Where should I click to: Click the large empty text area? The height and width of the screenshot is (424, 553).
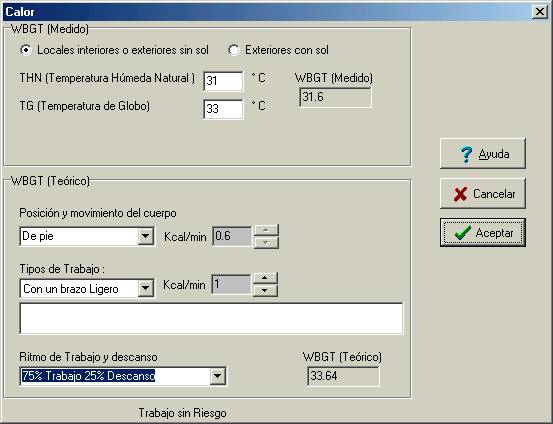tap(211, 318)
